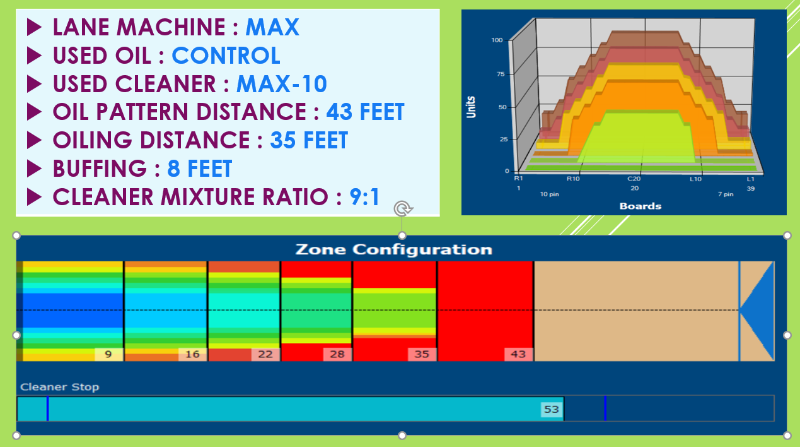Click the left blue marker on Cleaner Stop bar

click(47, 408)
